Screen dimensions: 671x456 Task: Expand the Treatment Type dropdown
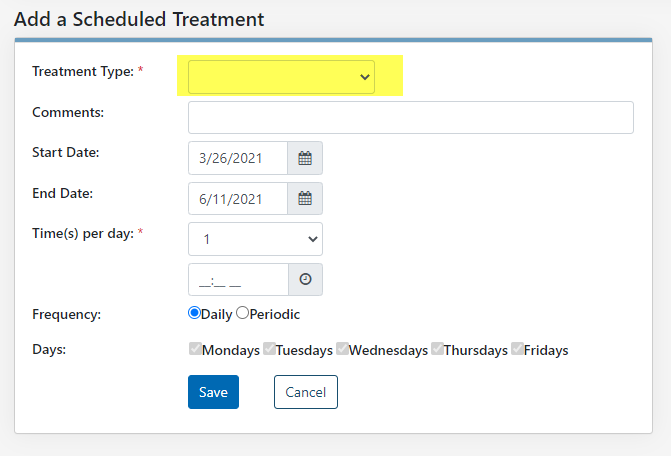tap(282, 77)
